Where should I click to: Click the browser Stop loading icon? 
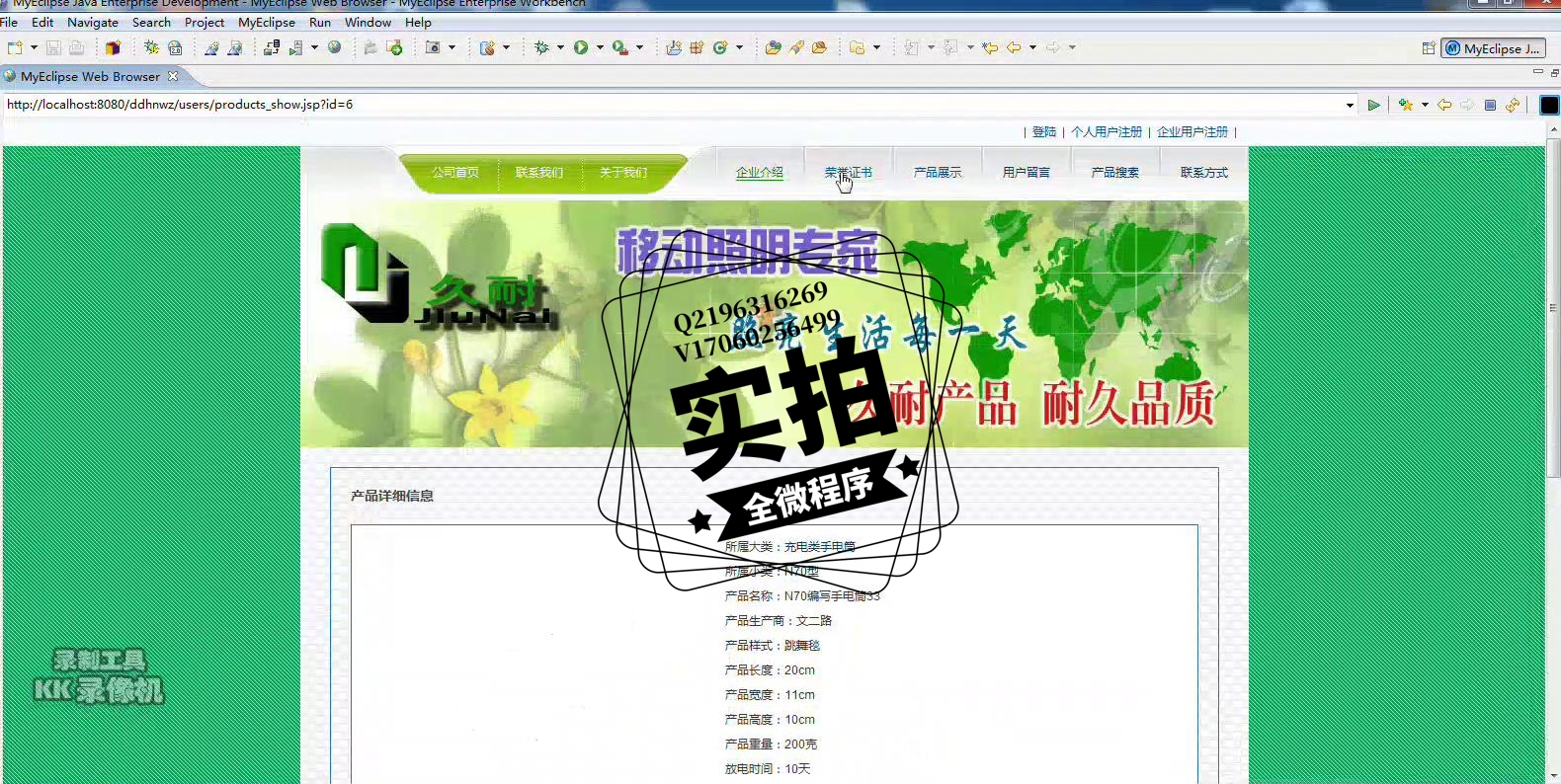(1490, 105)
